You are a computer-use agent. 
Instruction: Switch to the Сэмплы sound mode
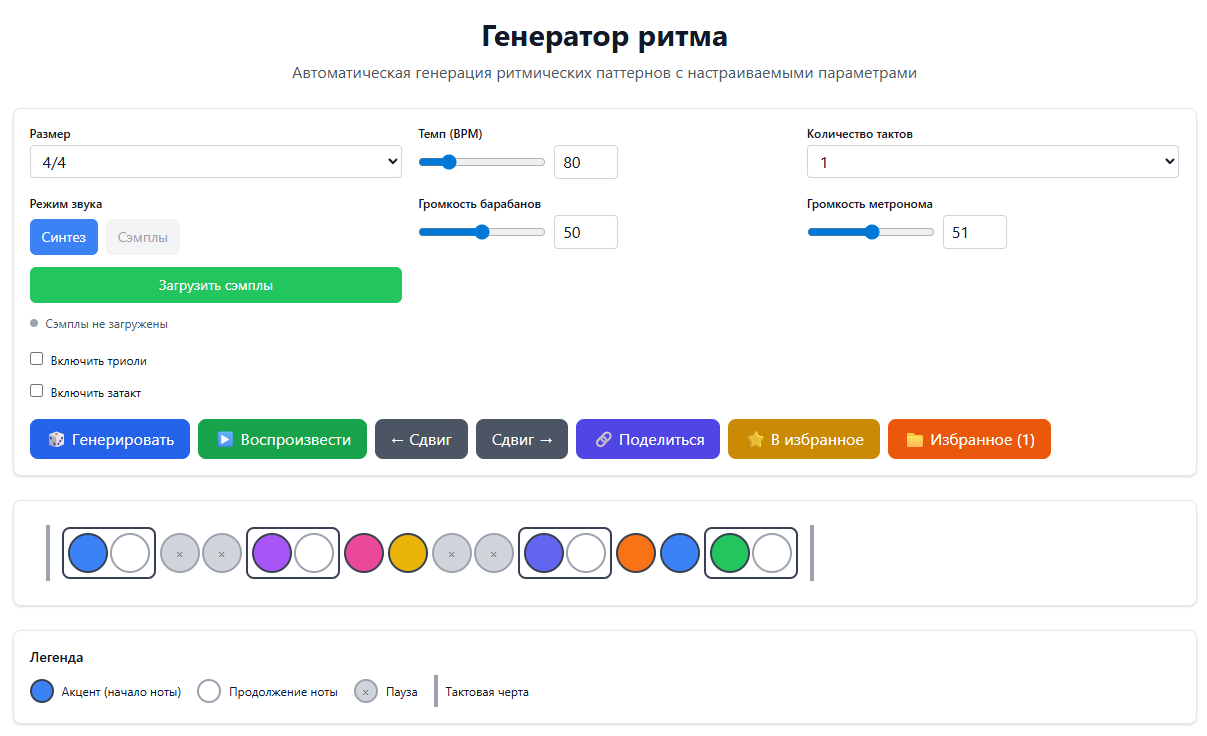pos(142,237)
